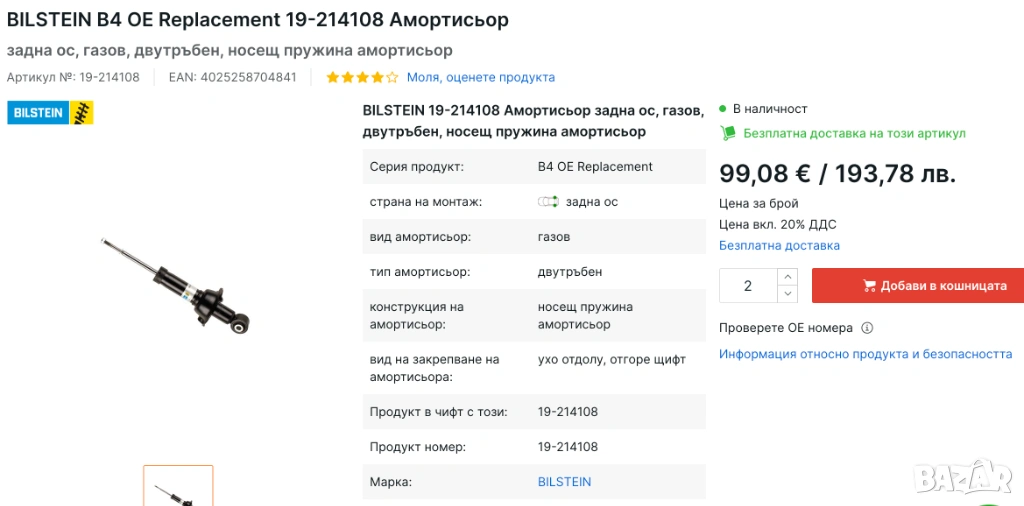The width and height of the screenshot is (1024, 506).
Task: Open the Моля, оценете продукта link
Action: pyautogui.click(x=481, y=78)
